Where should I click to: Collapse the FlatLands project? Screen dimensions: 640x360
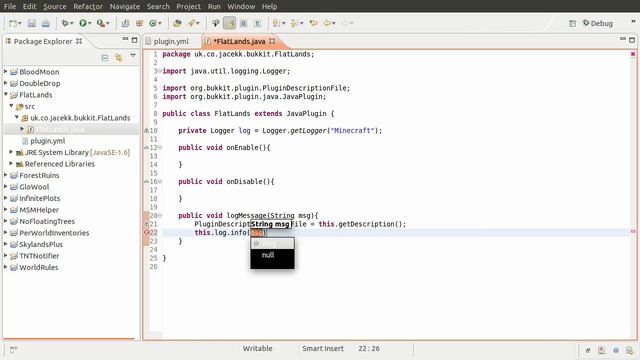click(6, 94)
